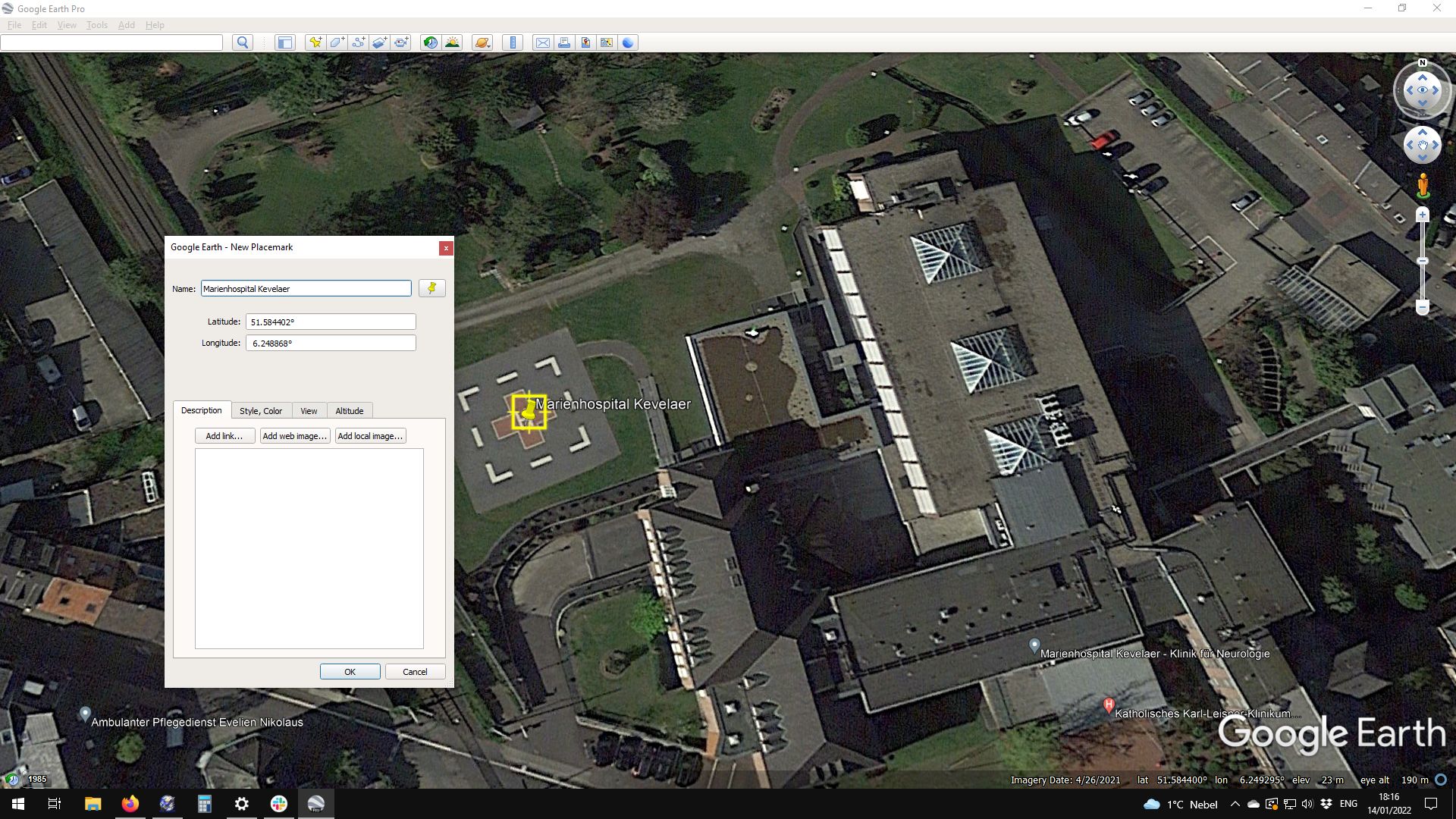Toggle the sidebar panel icon
Viewport: 1456px width, 819px height.
point(284,42)
